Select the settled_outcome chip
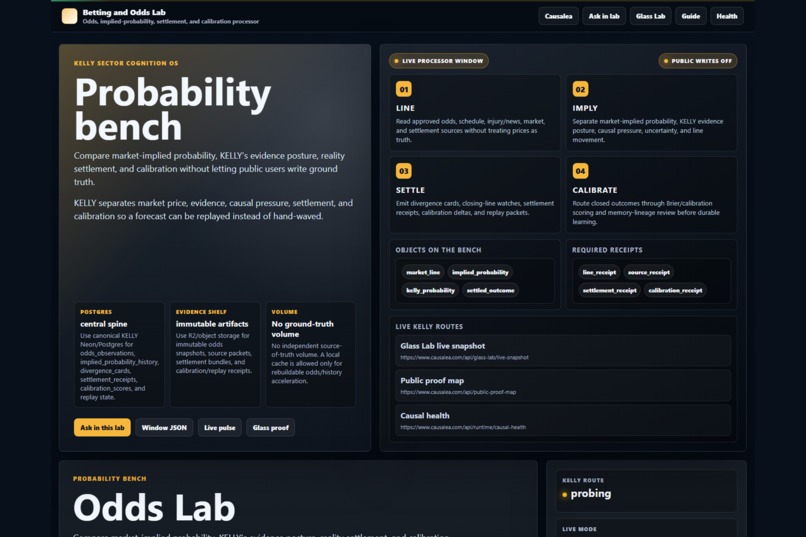806x537 pixels. (x=490, y=290)
